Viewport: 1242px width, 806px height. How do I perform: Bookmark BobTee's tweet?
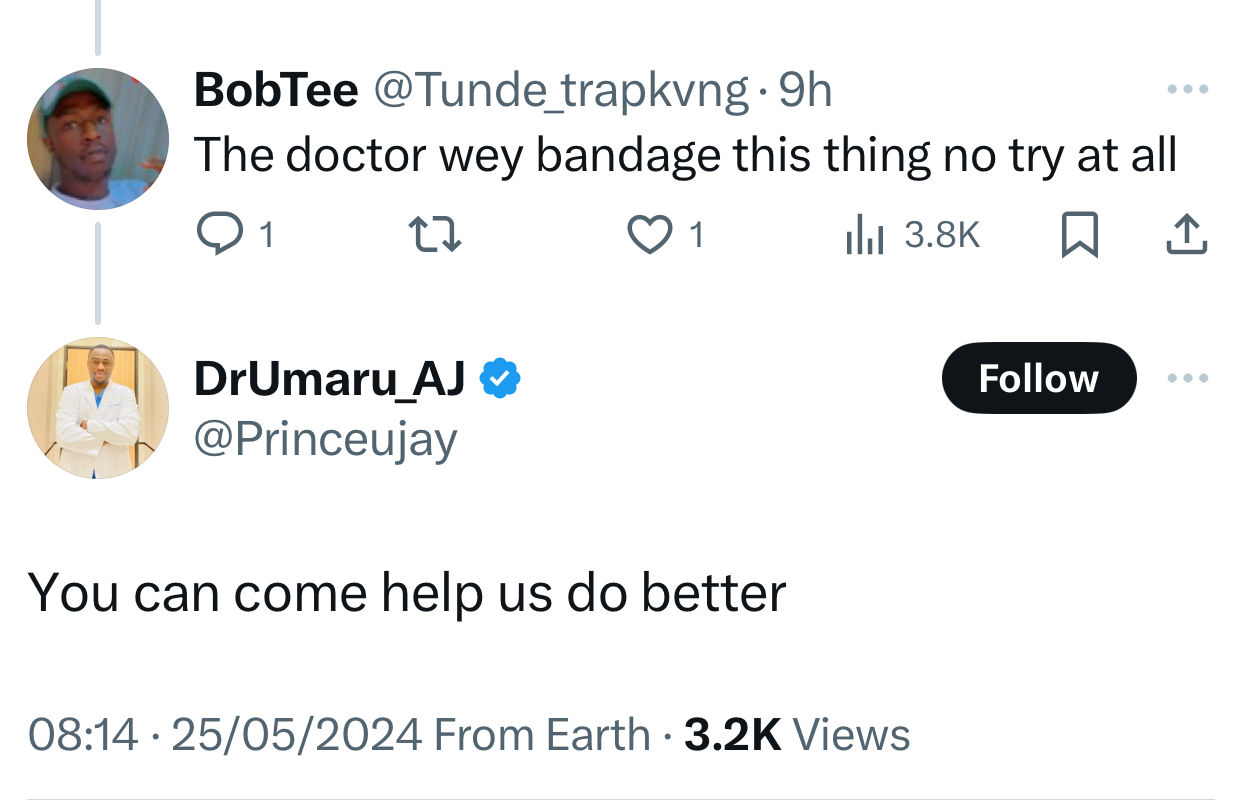tap(1079, 236)
